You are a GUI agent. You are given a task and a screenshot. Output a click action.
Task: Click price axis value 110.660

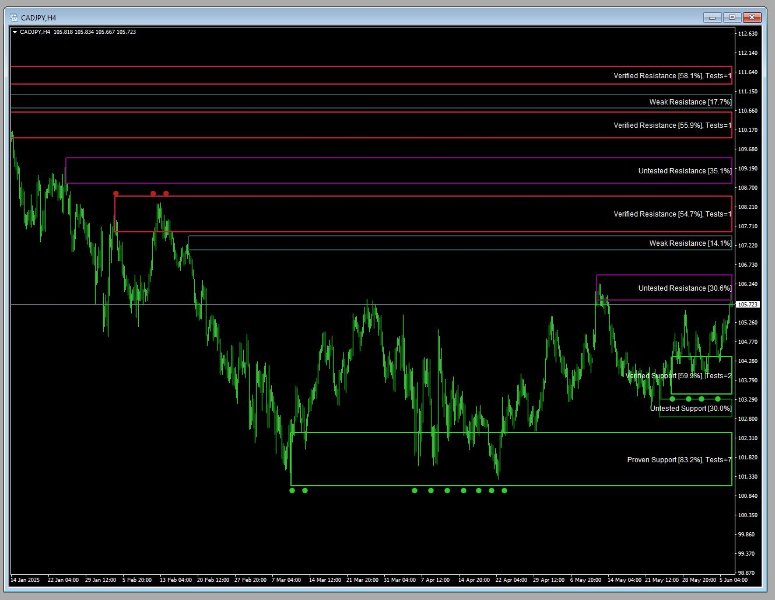(747, 111)
